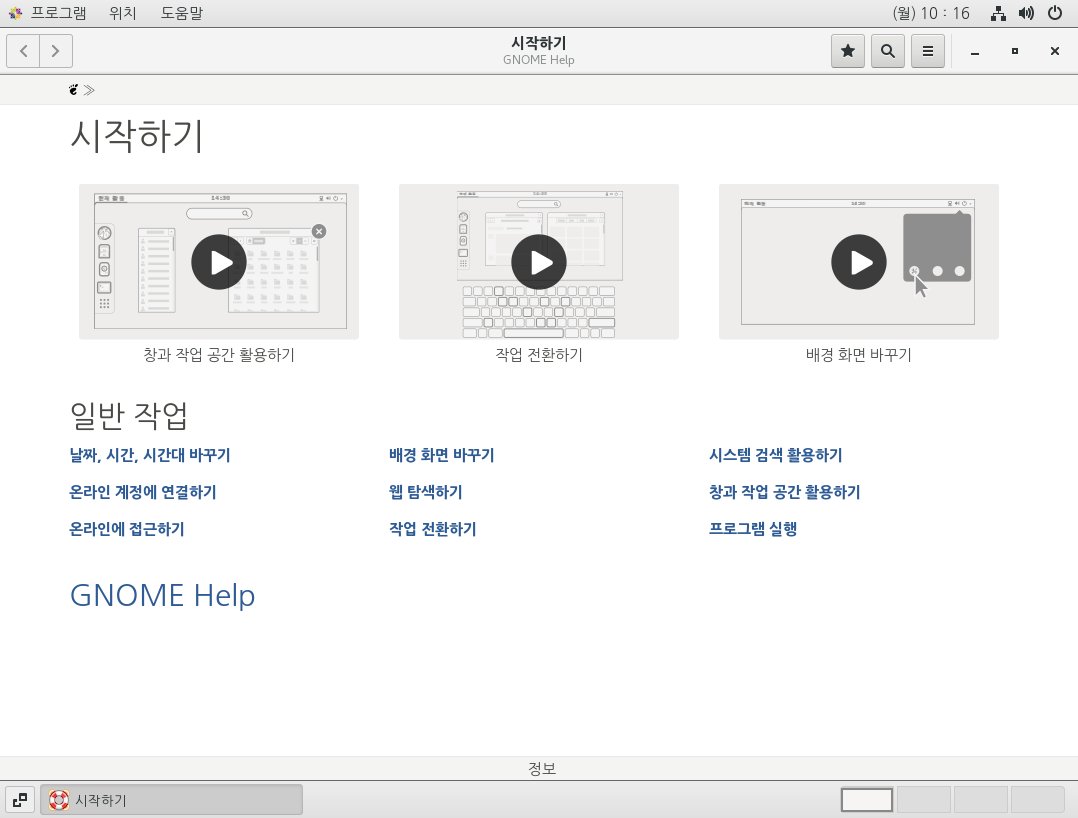
Task: Open the 위치 menu
Action: 123,13
